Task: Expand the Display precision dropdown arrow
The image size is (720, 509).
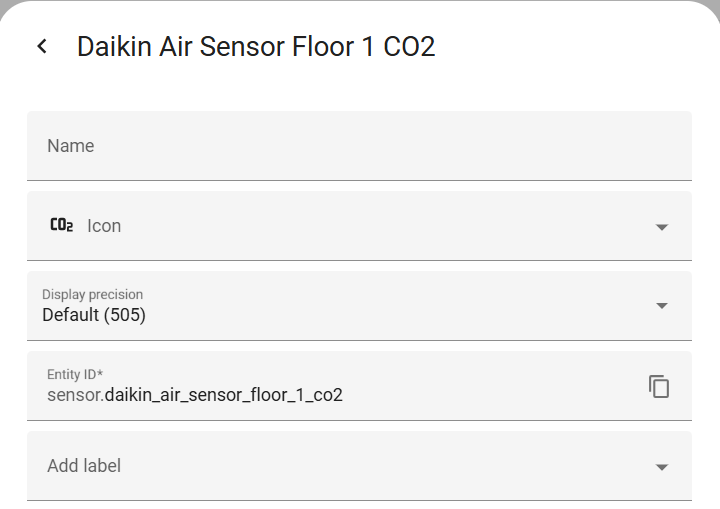Action: (662, 306)
